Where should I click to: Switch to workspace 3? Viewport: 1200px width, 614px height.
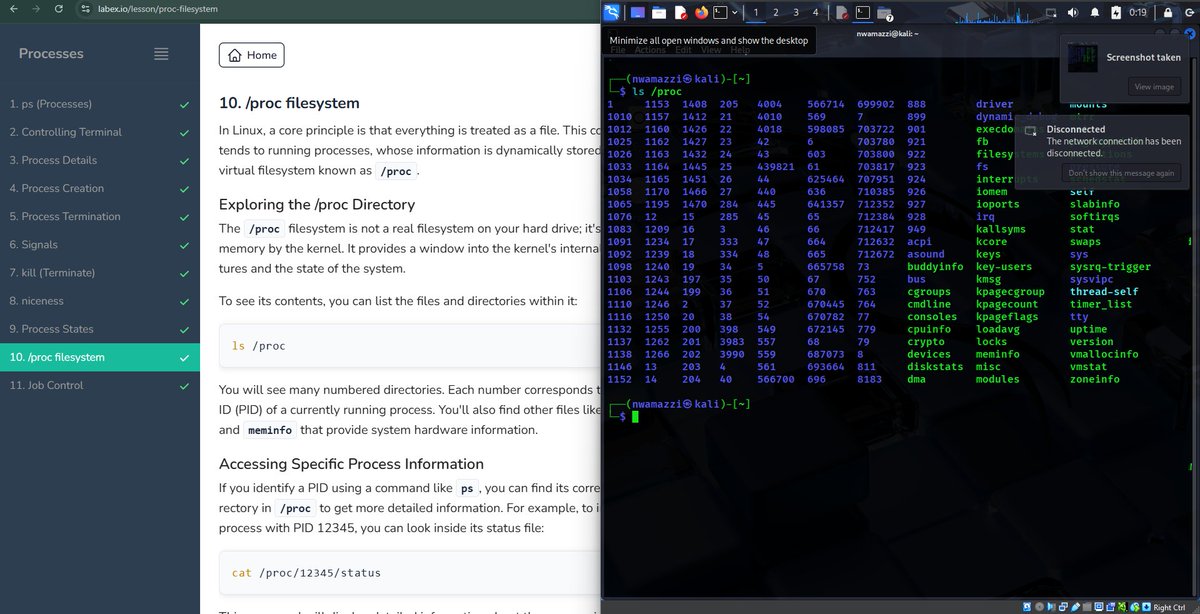(796, 12)
